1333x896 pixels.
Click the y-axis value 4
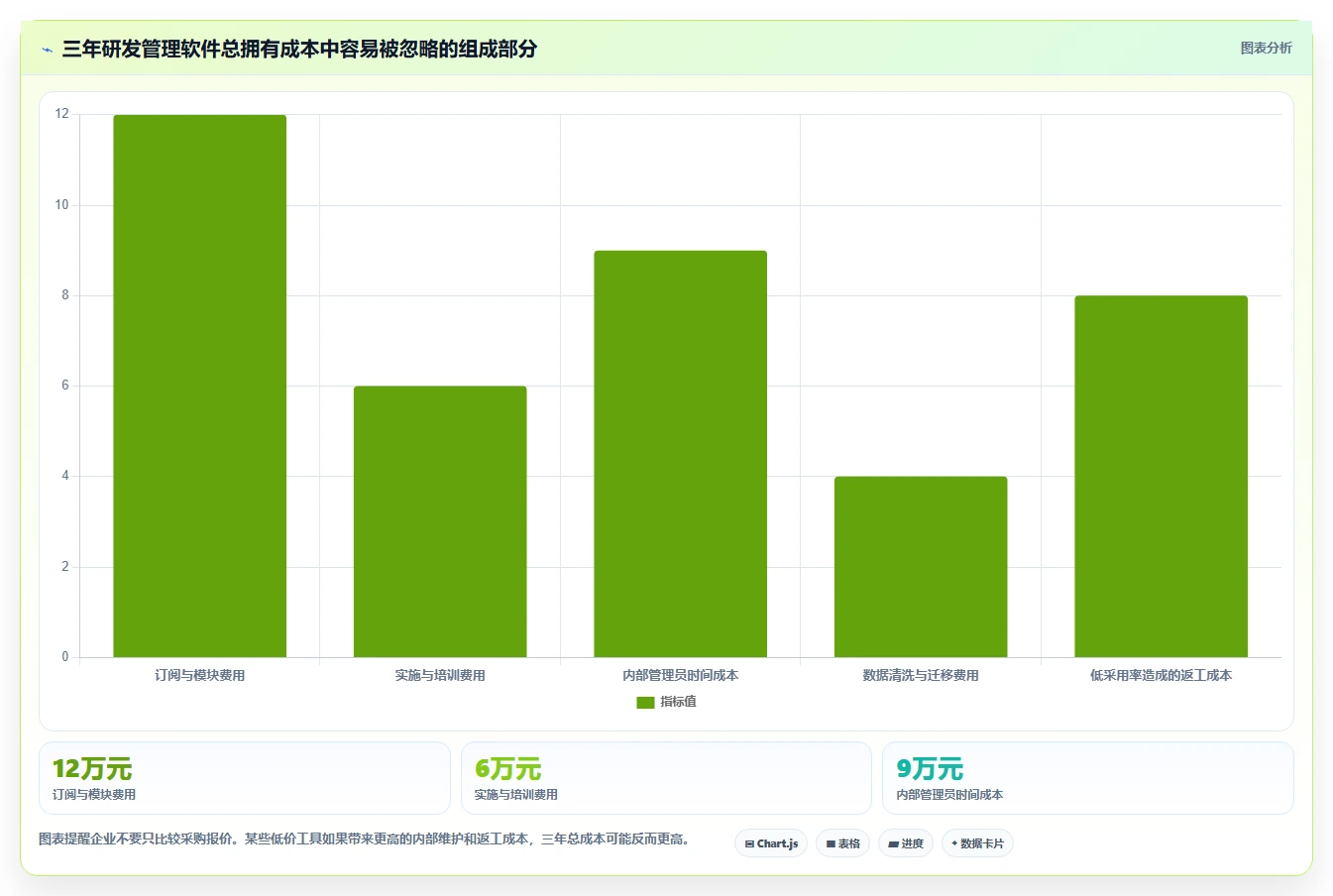pyautogui.click(x=65, y=476)
